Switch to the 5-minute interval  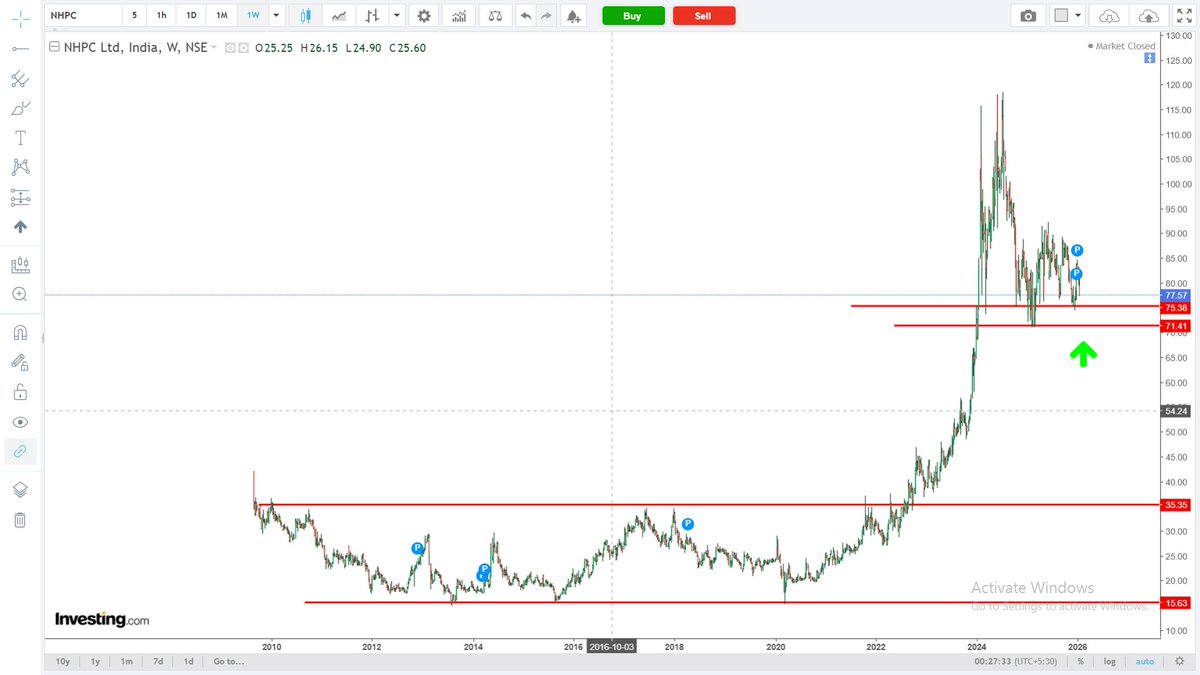pos(134,15)
